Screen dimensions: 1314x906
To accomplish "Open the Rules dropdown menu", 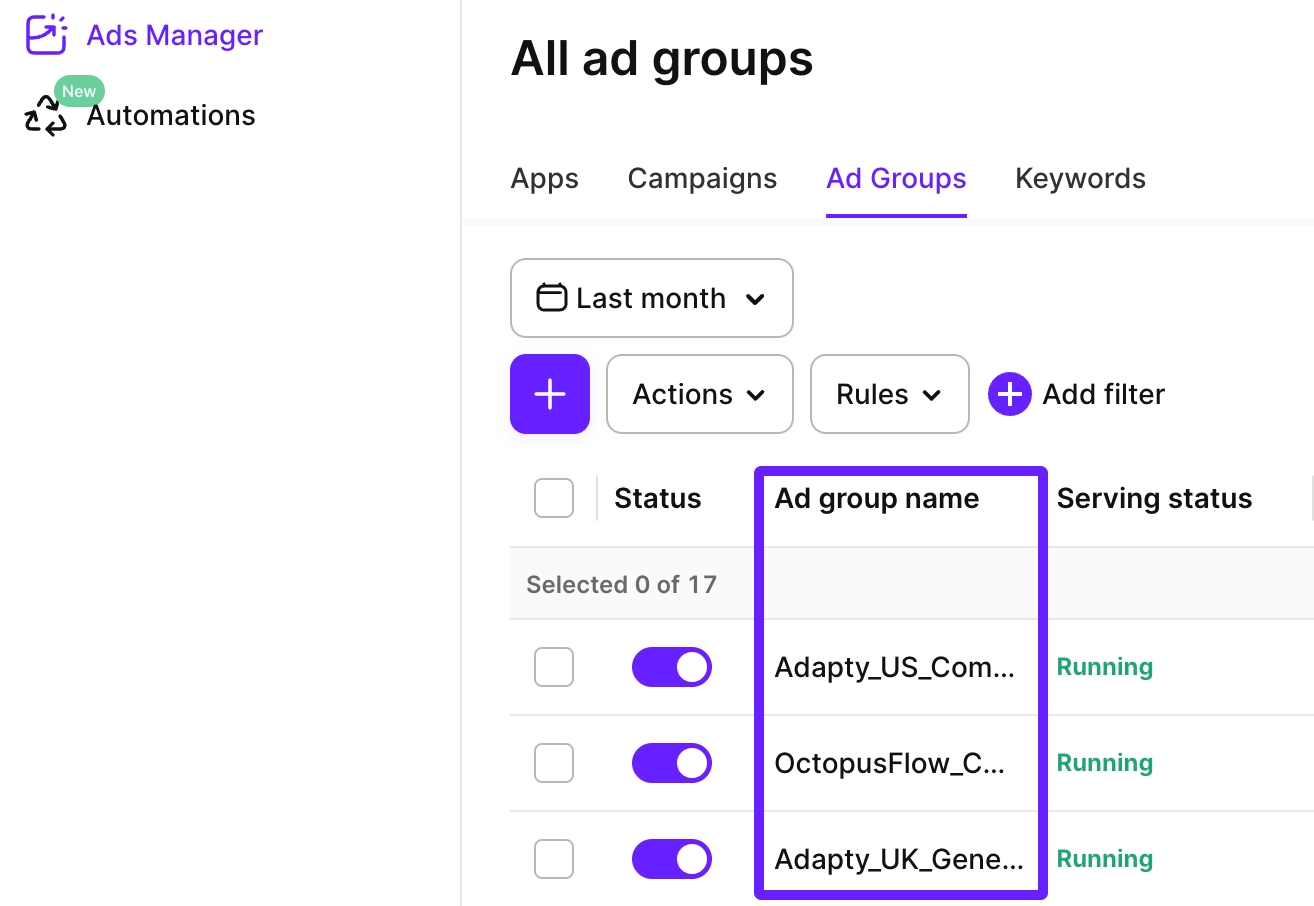I will [x=889, y=394].
